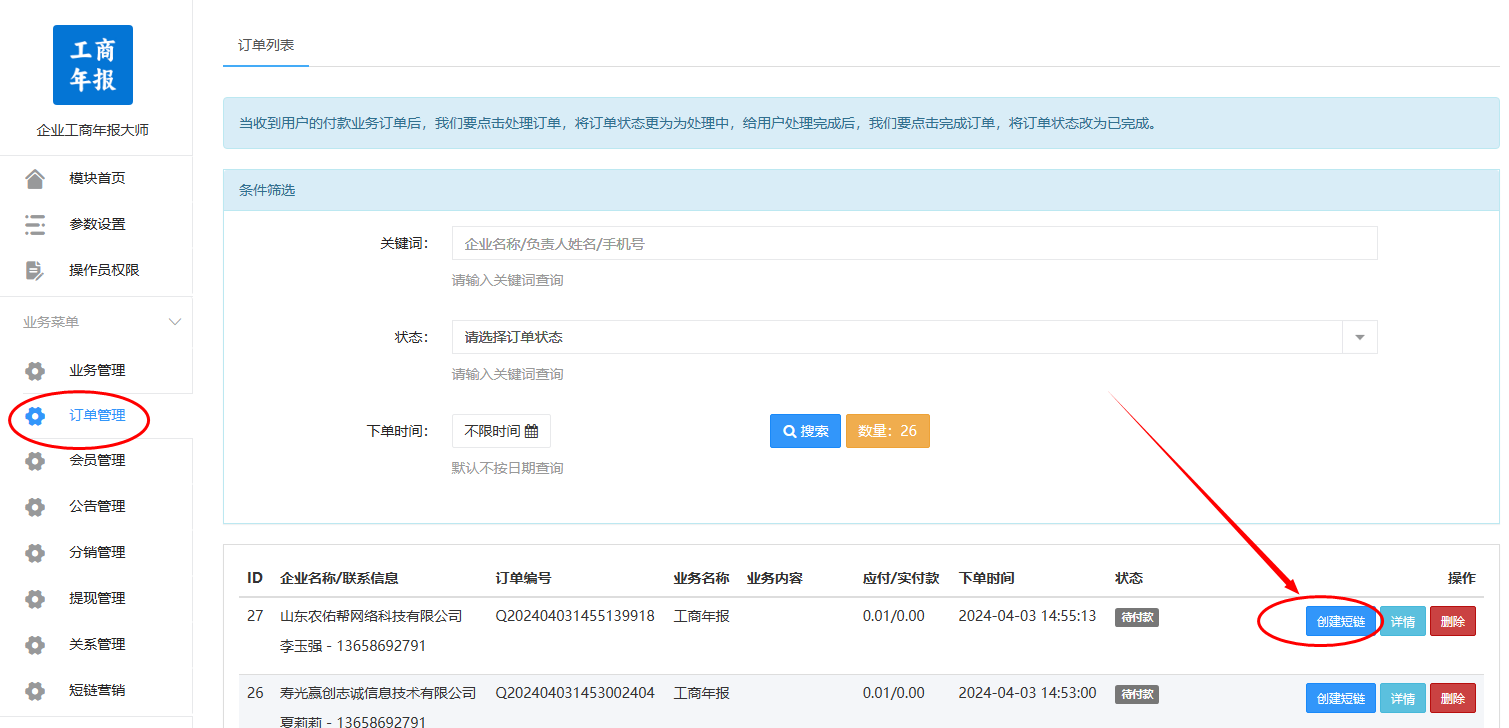Click the list icon beside 参数设置

[35, 225]
